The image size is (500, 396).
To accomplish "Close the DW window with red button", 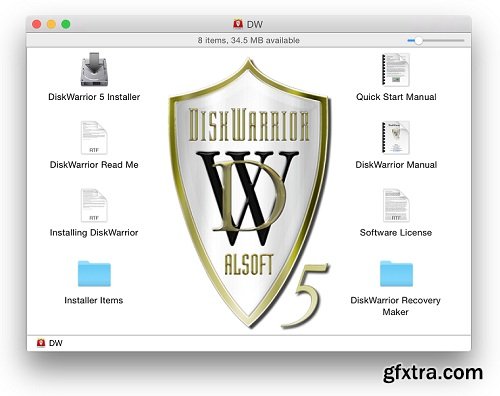I will point(37,24).
